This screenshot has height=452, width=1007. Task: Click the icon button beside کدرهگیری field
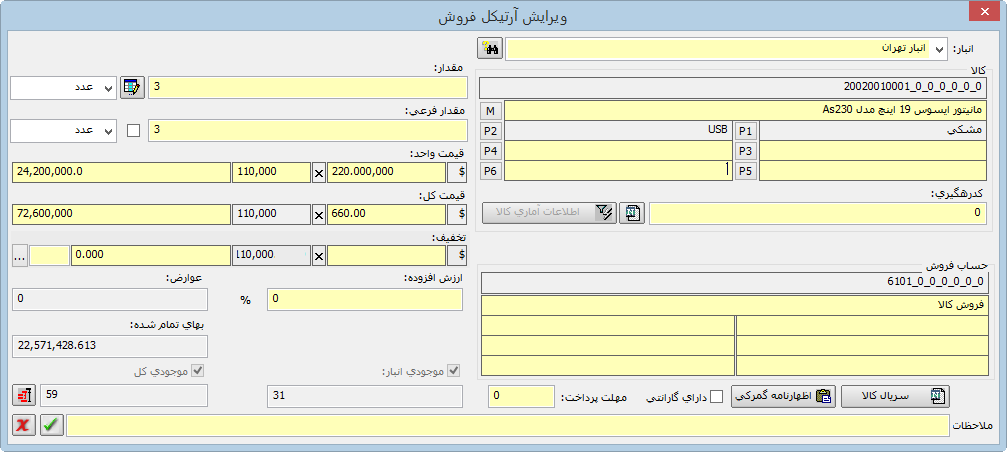click(632, 212)
